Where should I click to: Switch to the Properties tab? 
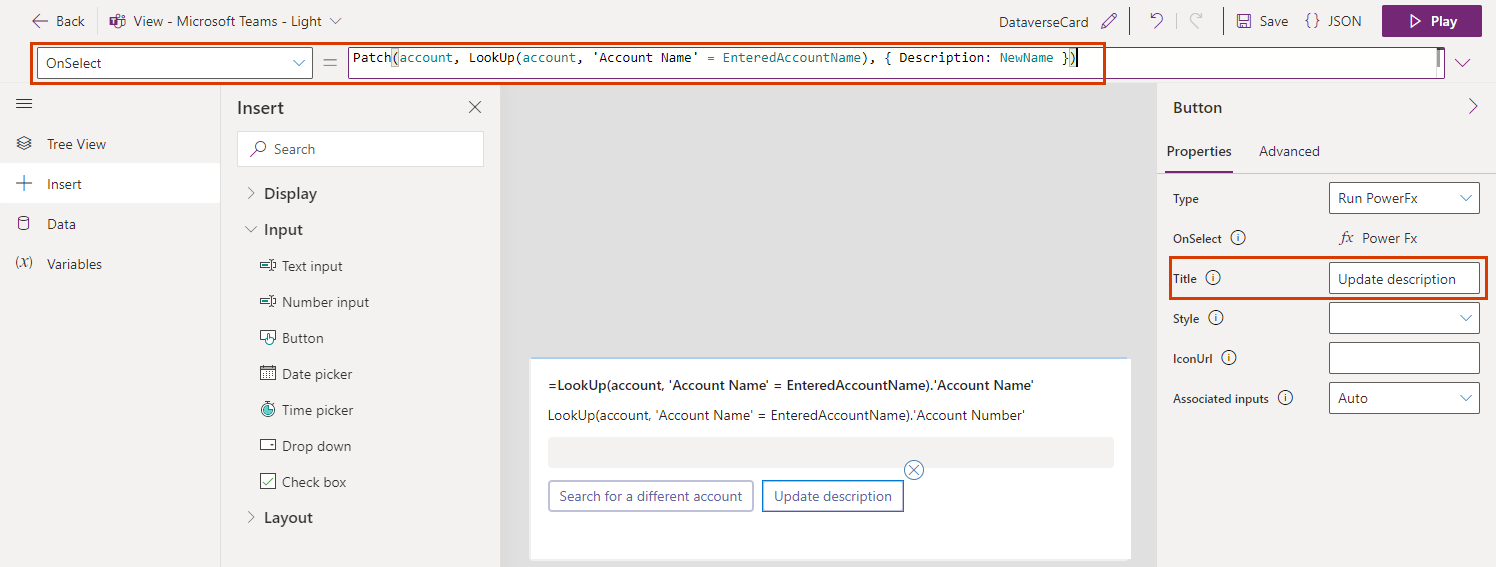coord(1199,151)
